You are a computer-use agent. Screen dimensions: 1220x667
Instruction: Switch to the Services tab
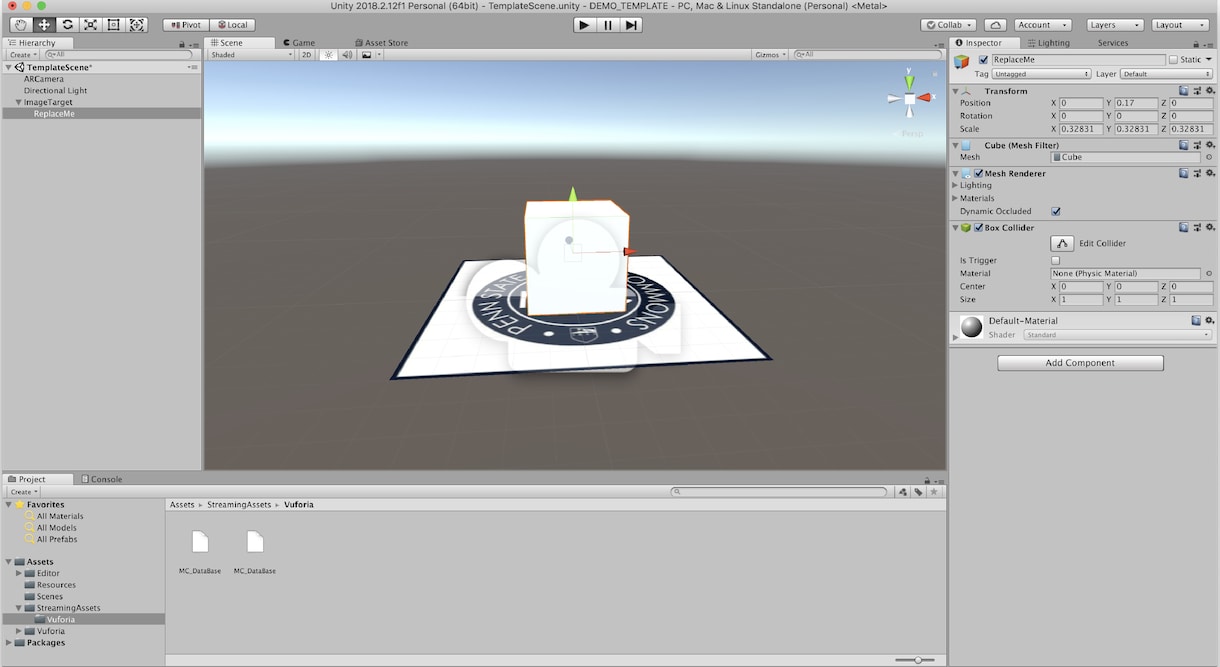(1113, 43)
